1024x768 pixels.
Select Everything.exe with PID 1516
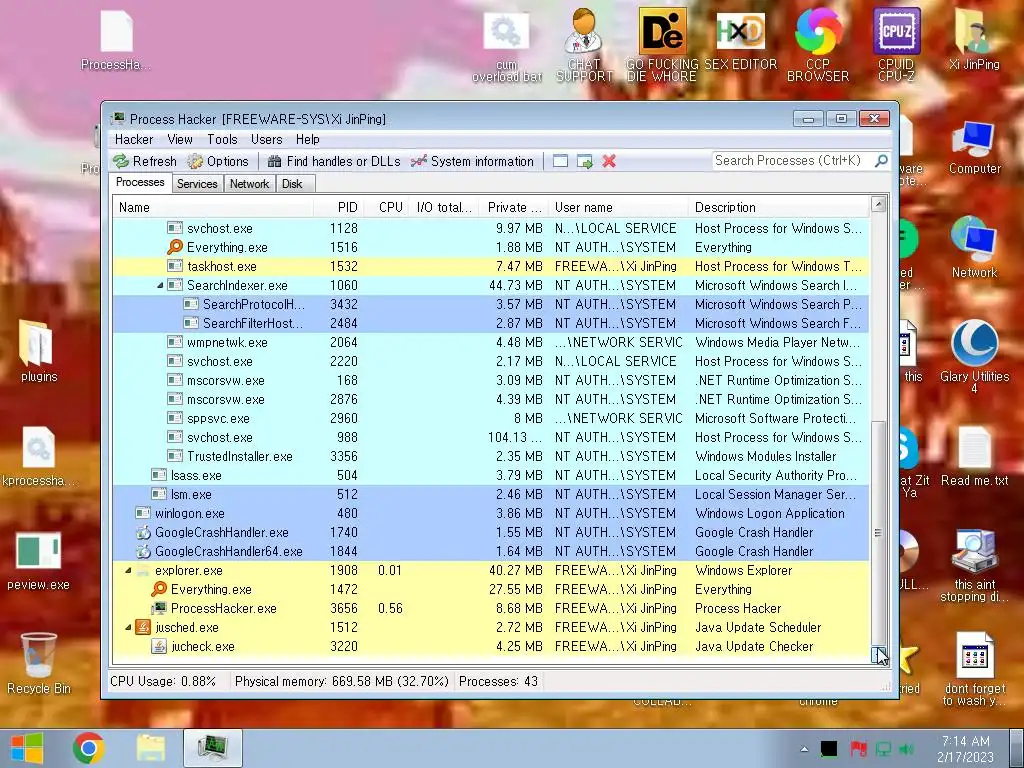(491, 247)
